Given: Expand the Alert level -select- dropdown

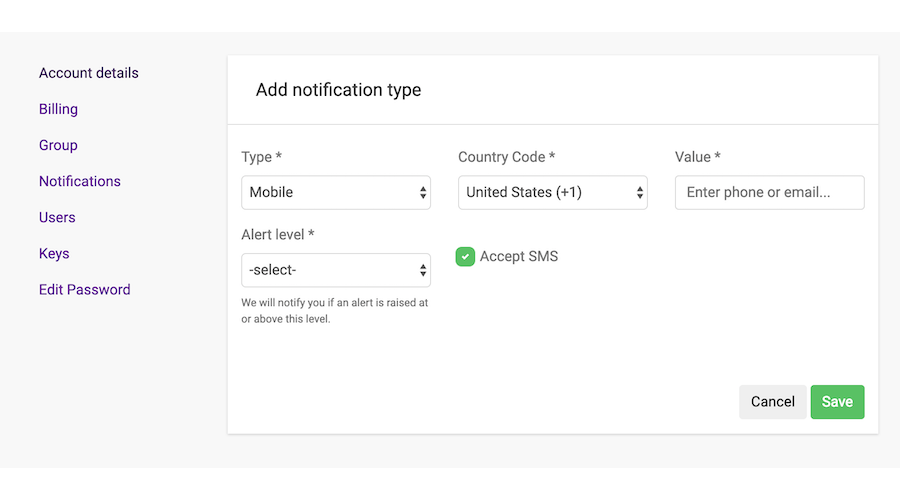Looking at the screenshot, I should point(336,270).
